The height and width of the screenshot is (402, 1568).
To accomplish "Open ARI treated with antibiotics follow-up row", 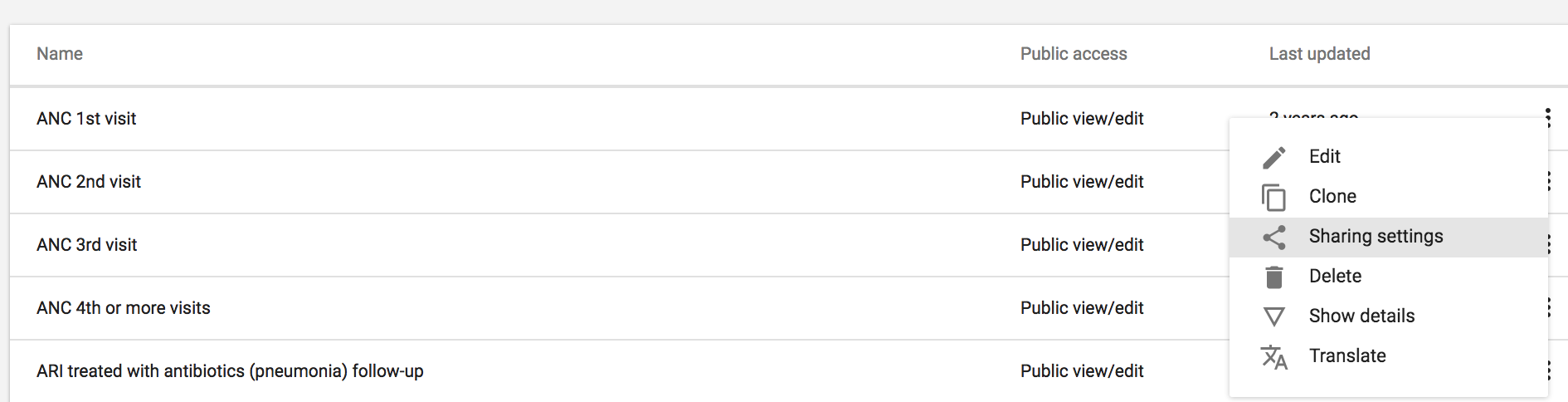I will (230, 371).
